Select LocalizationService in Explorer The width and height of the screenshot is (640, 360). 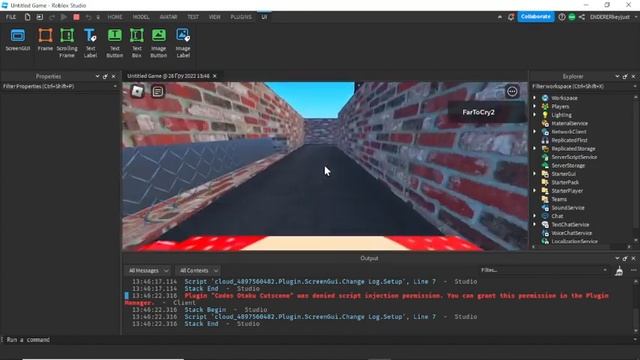[574, 241]
